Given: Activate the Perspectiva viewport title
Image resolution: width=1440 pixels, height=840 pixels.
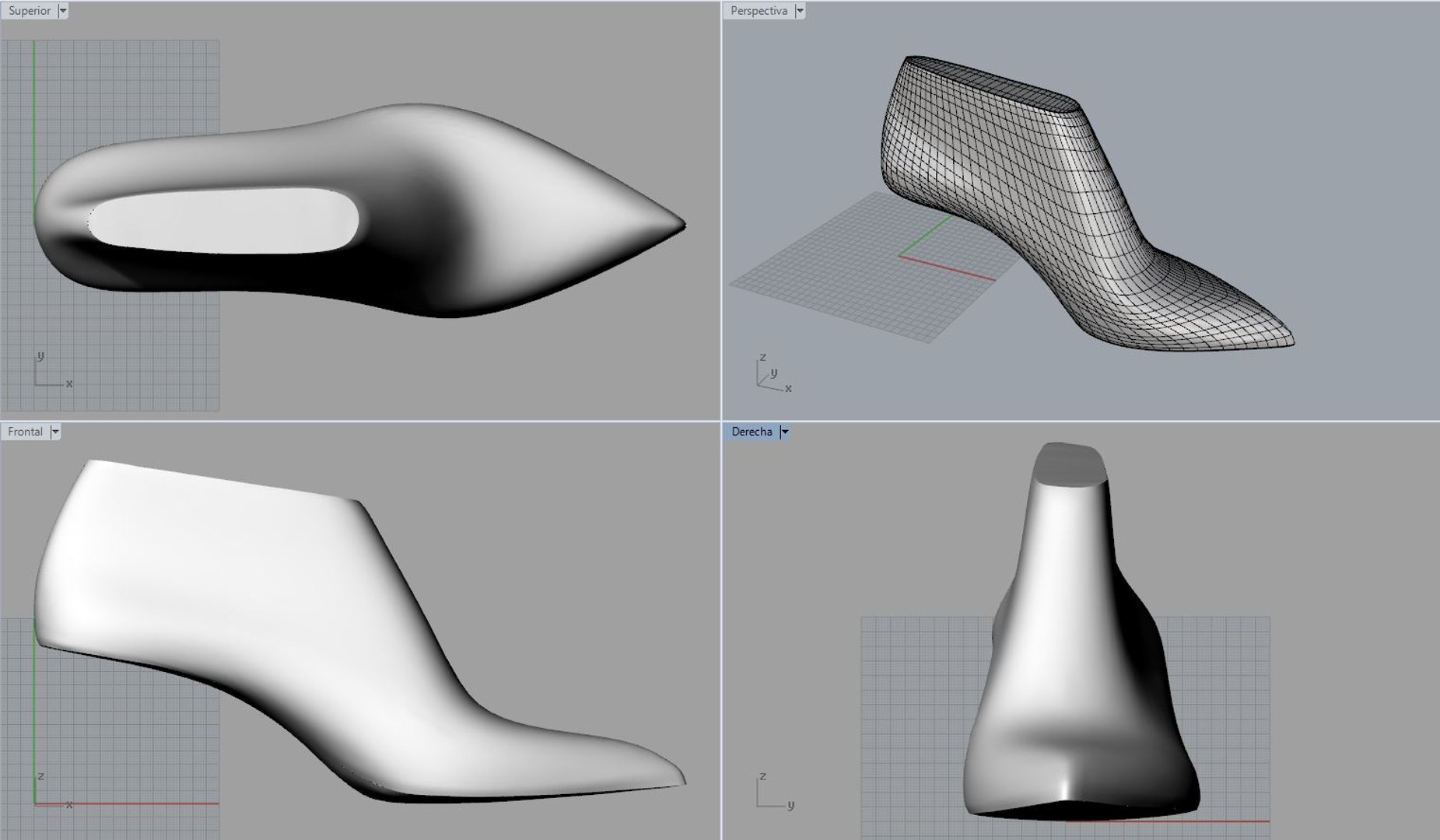Looking at the screenshot, I should click(759, 11).
